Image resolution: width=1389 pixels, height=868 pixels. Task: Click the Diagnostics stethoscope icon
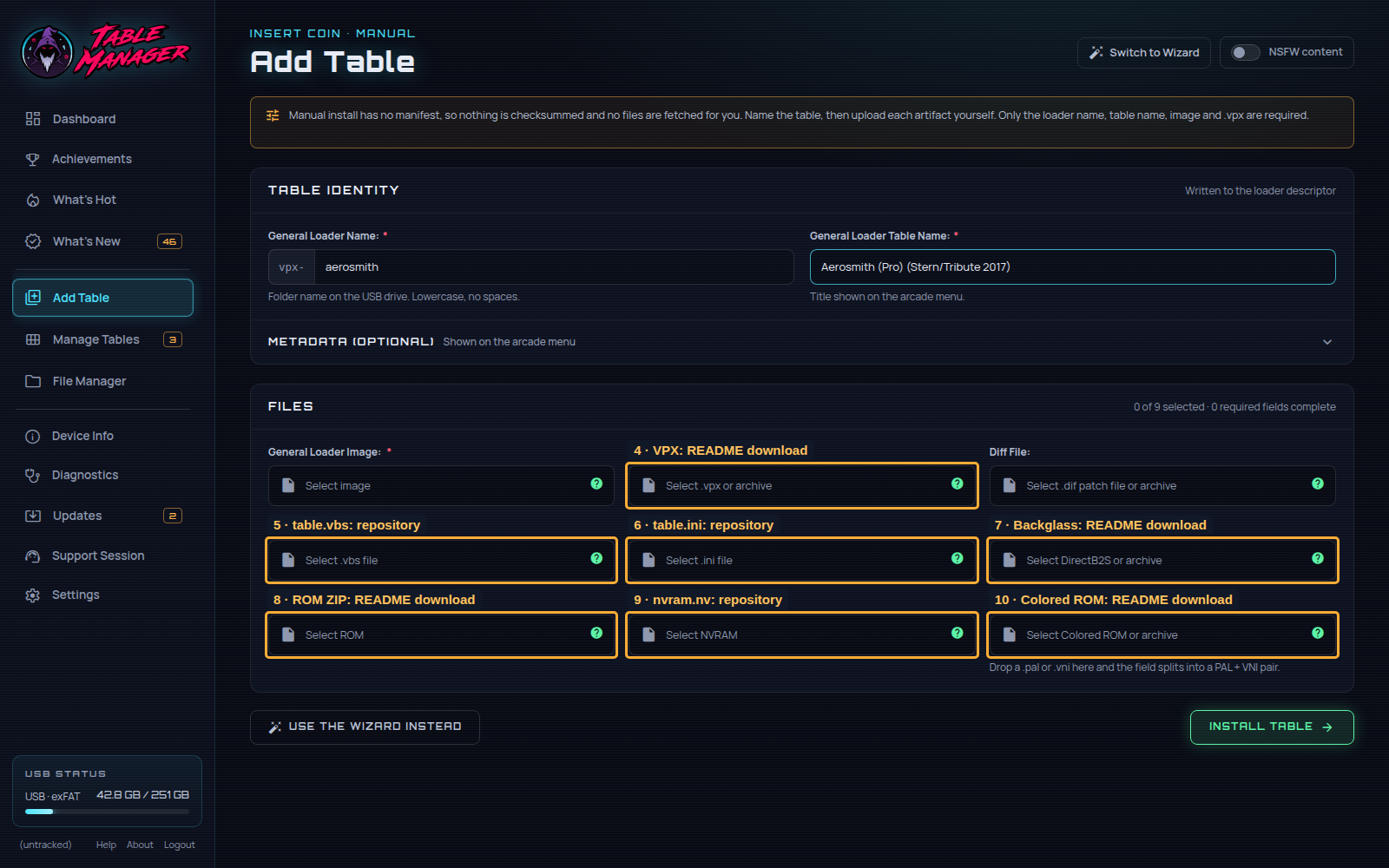pos(33,475)
